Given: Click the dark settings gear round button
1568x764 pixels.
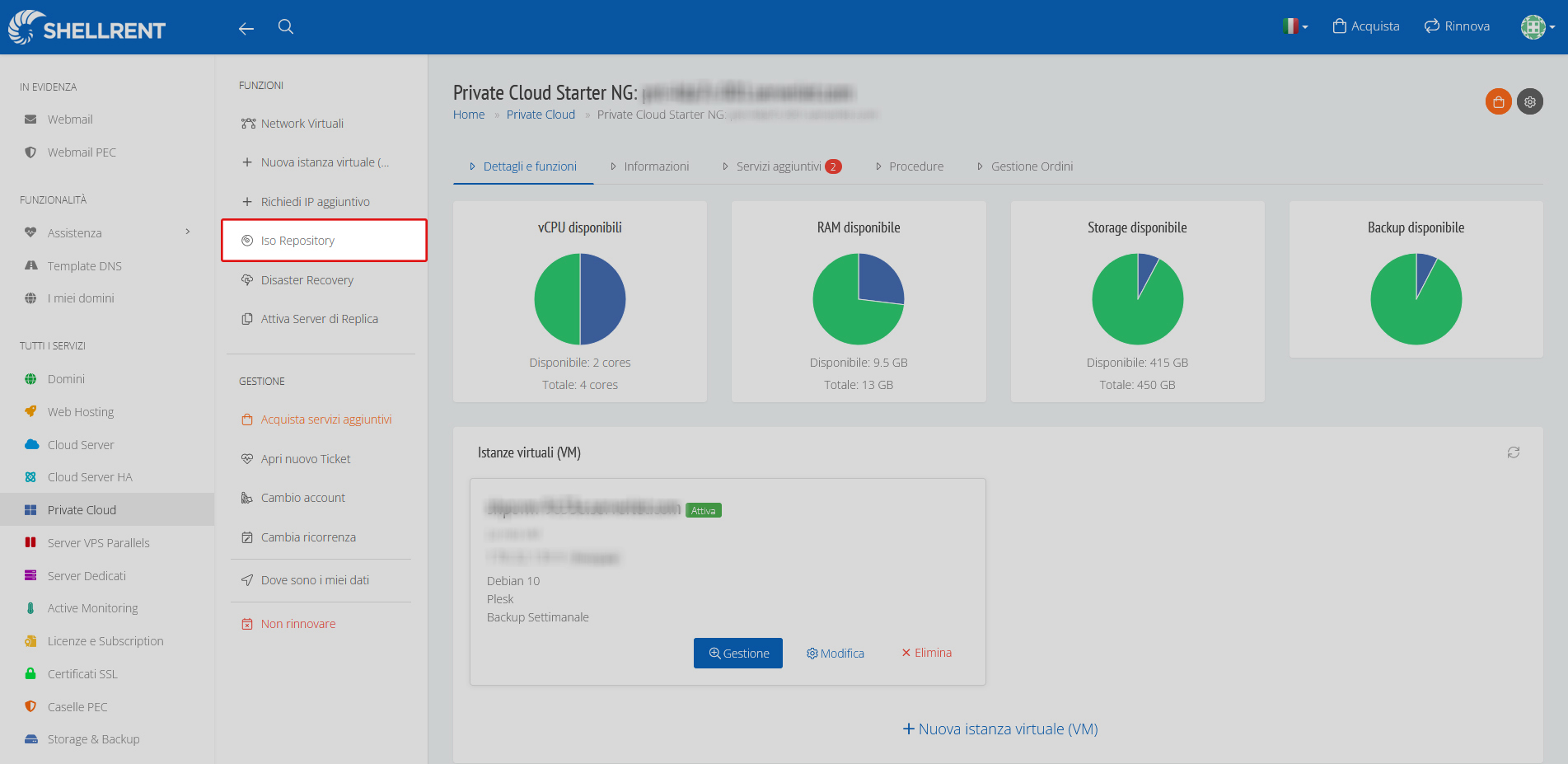Looking at the screenshot, I should pos(1530,101).
